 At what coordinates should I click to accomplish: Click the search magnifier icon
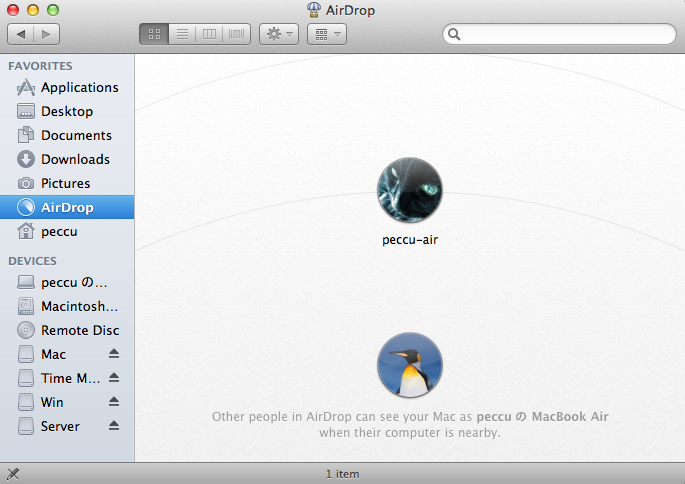click(x=454, y=34)
